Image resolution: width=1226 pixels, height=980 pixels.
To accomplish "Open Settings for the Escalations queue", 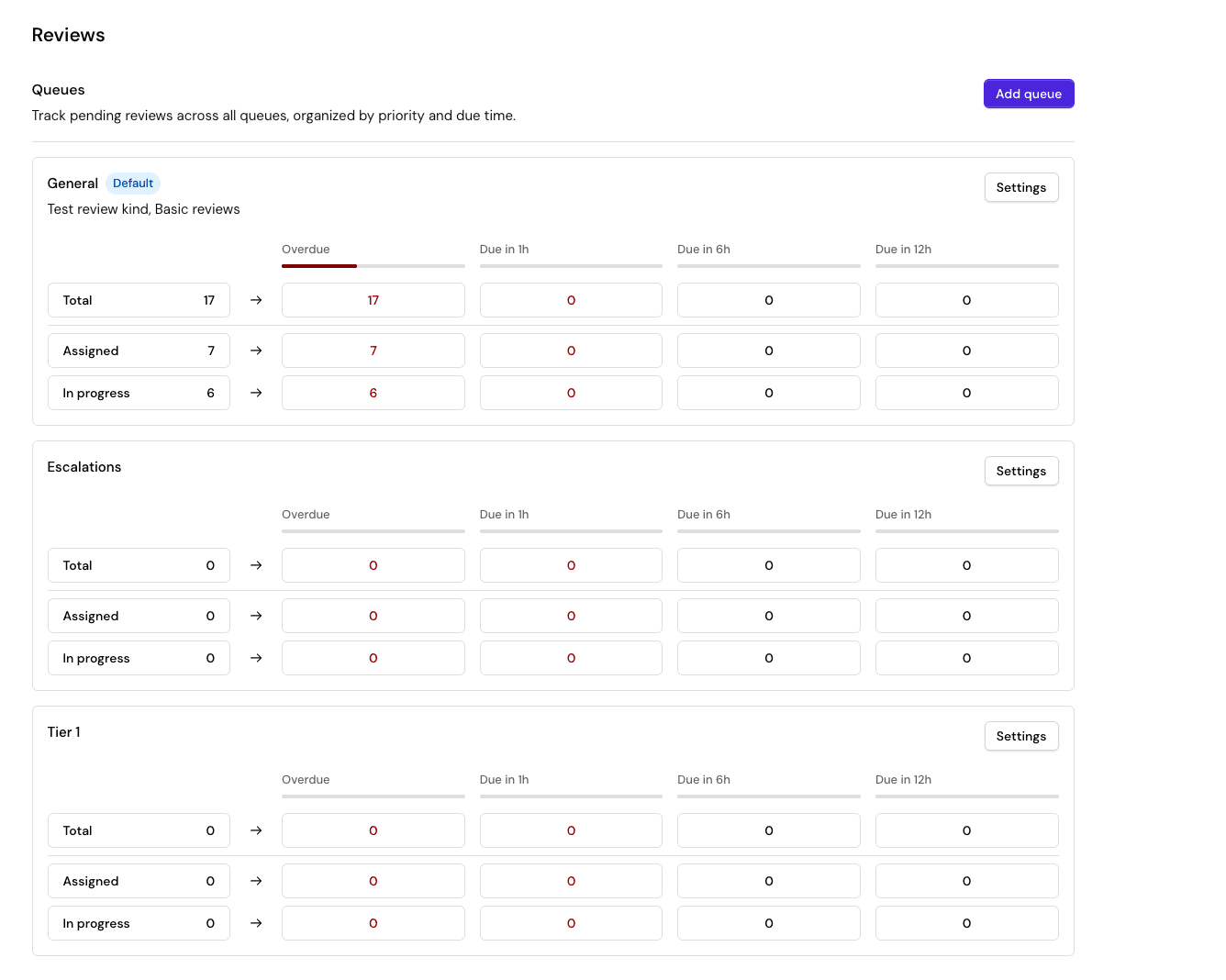I will click(x=1021, y=471).
